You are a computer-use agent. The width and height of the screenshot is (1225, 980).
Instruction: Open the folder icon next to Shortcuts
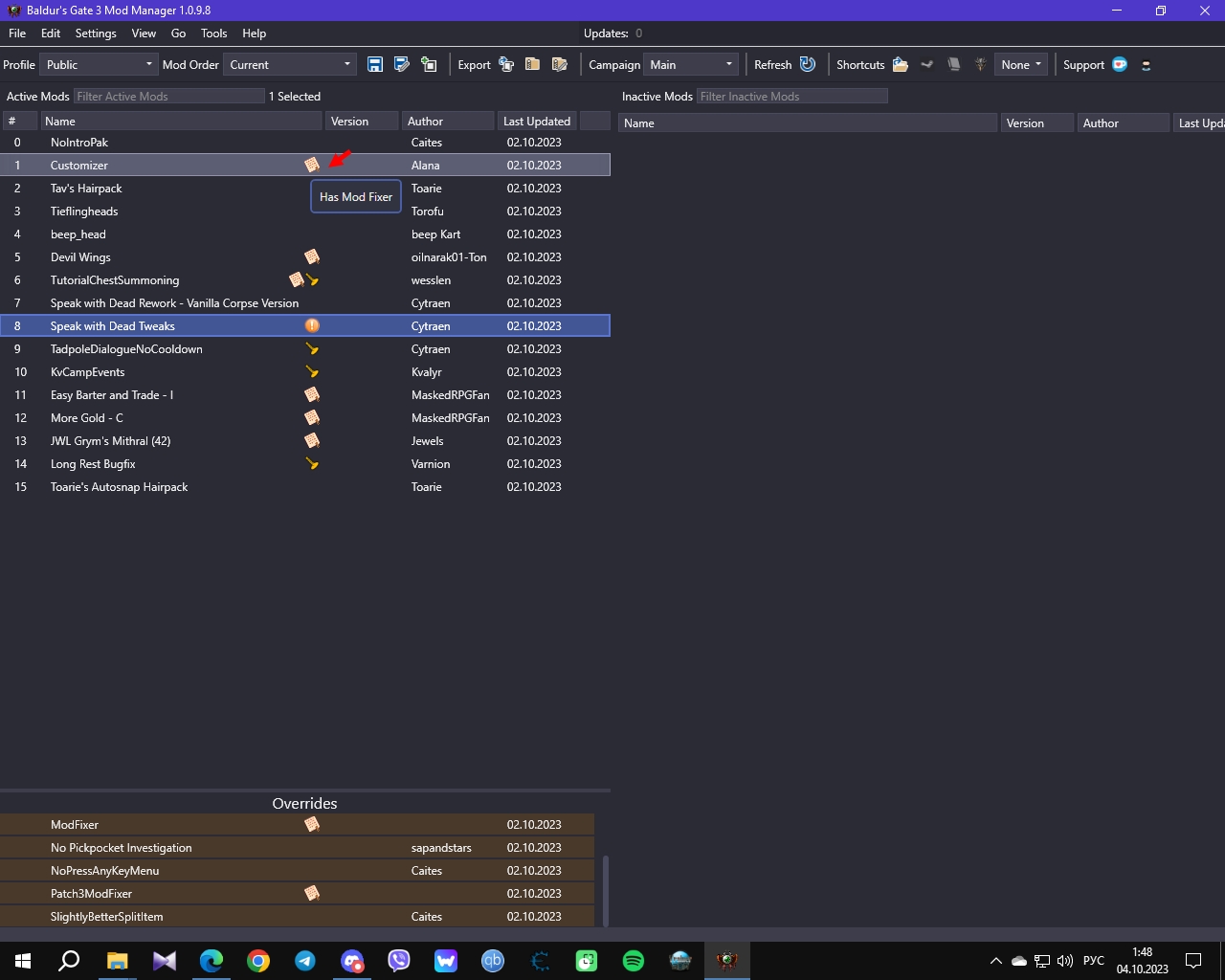(901, 64)
